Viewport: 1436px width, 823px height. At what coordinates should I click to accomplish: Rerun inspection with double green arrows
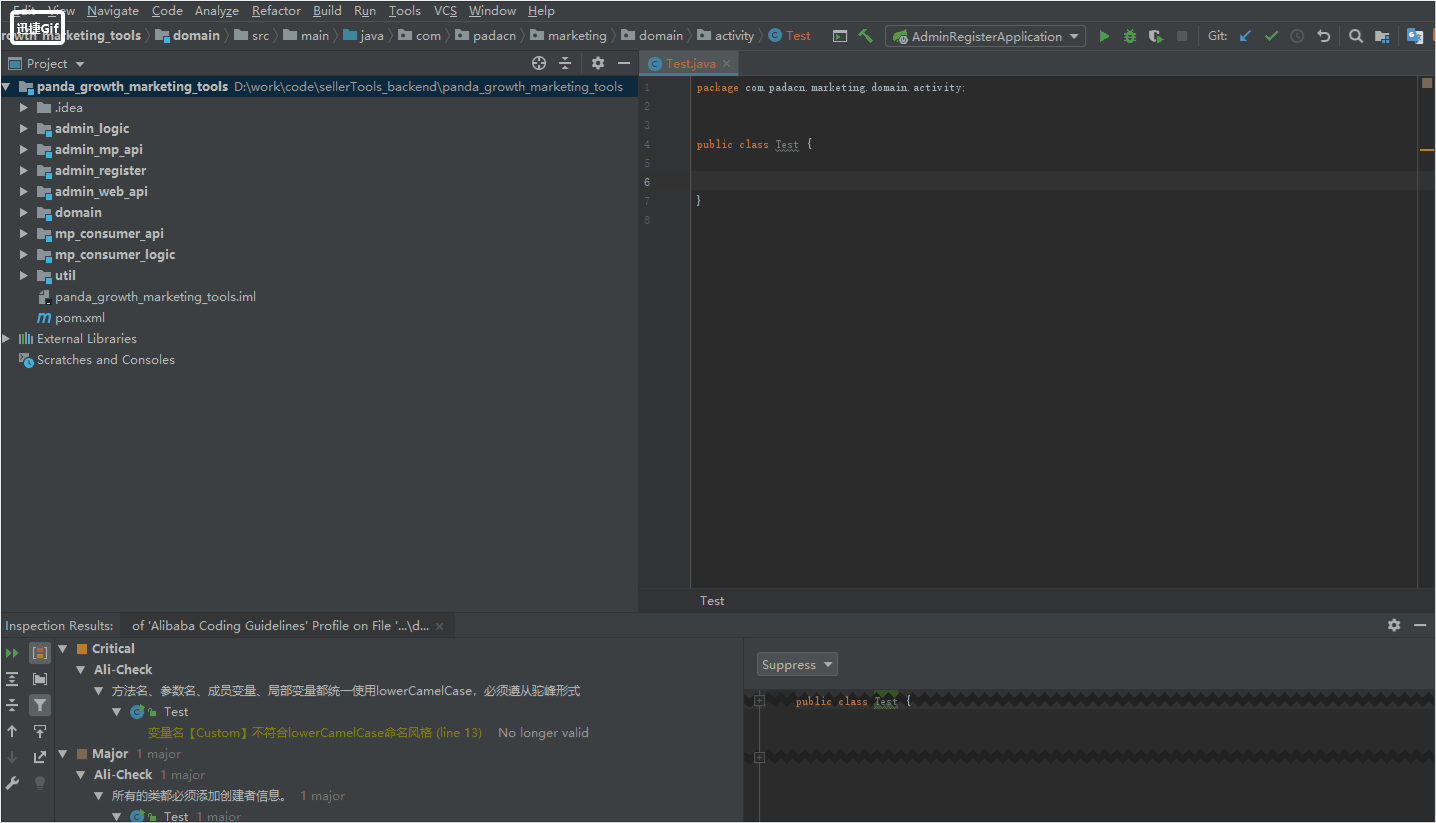coord(12,653)
